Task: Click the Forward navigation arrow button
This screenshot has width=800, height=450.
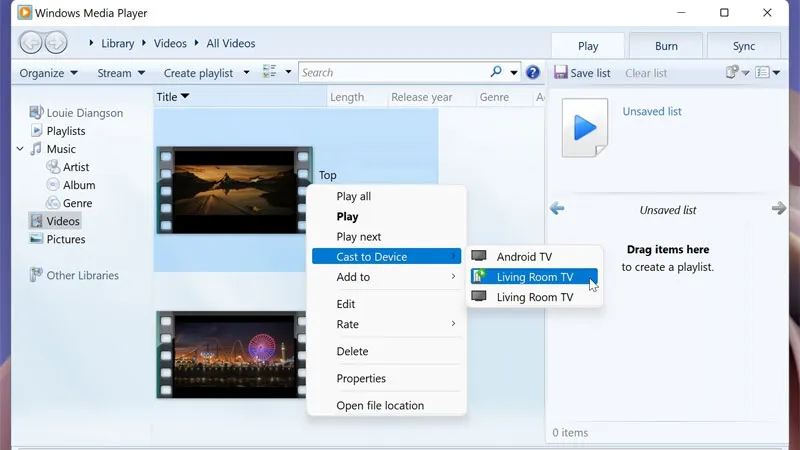Action: (56, 42)
